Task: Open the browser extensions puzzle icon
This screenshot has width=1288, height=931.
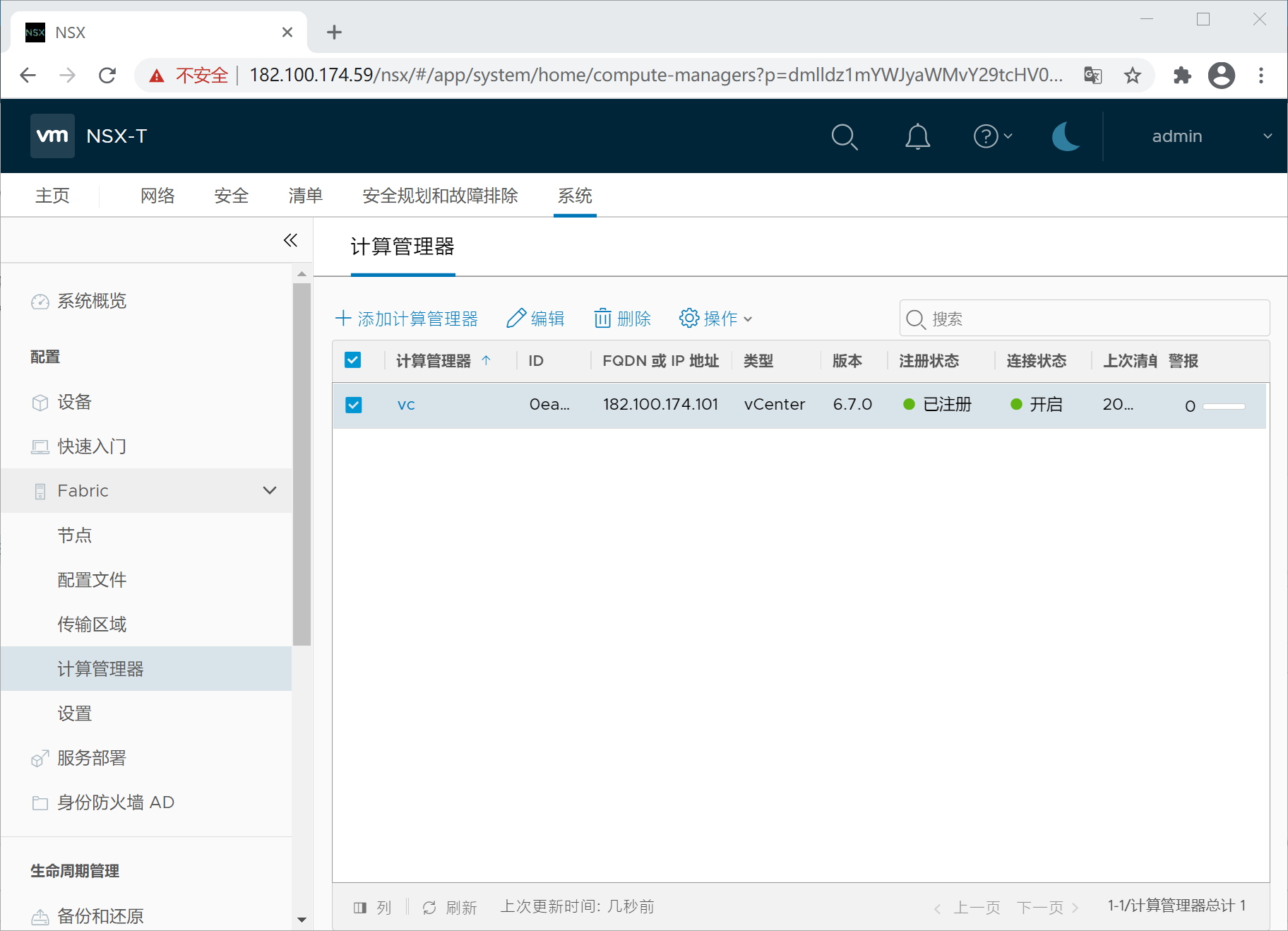Action: (x=1181, y=76)
